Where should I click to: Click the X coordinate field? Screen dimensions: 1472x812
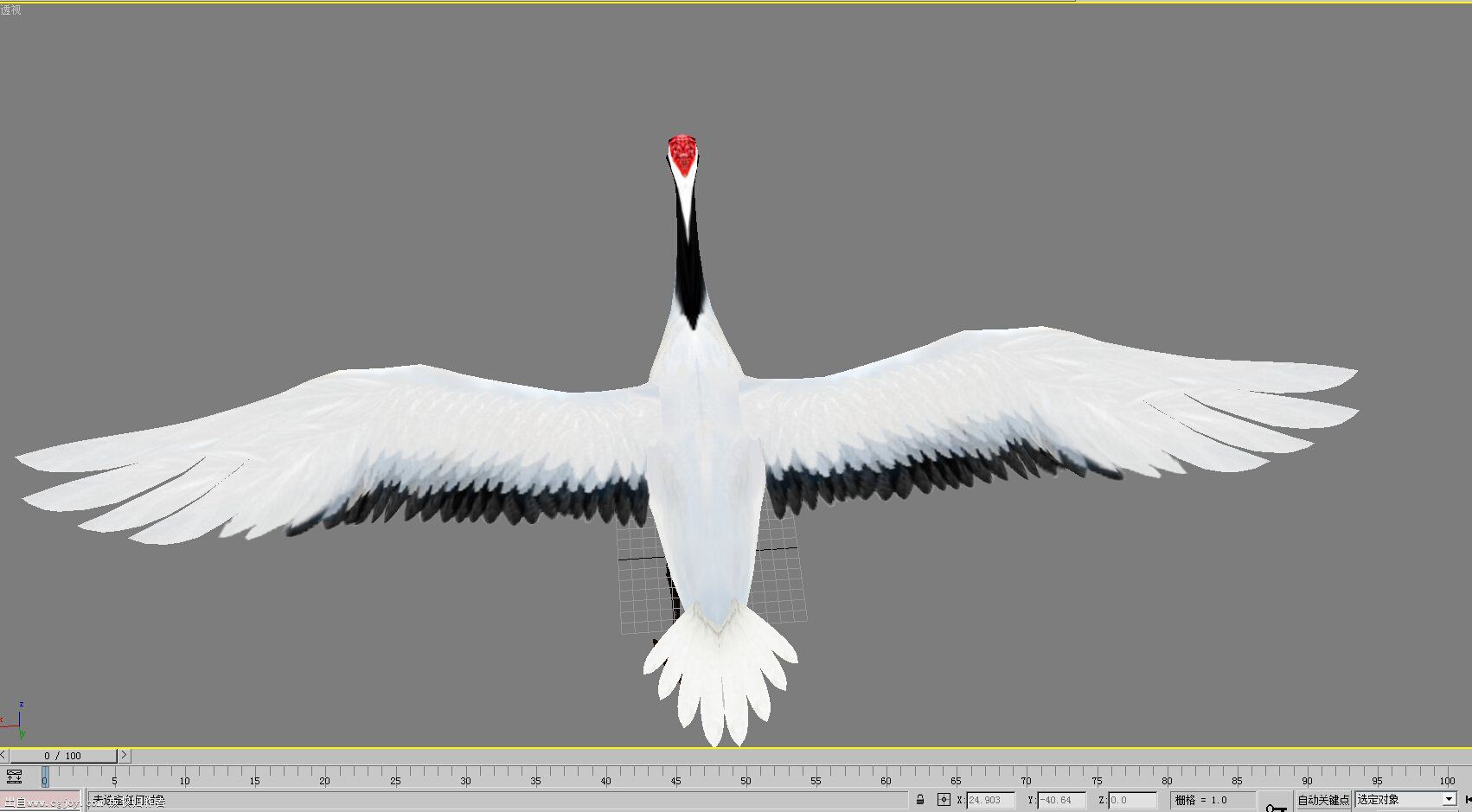[x=990, y=800]
